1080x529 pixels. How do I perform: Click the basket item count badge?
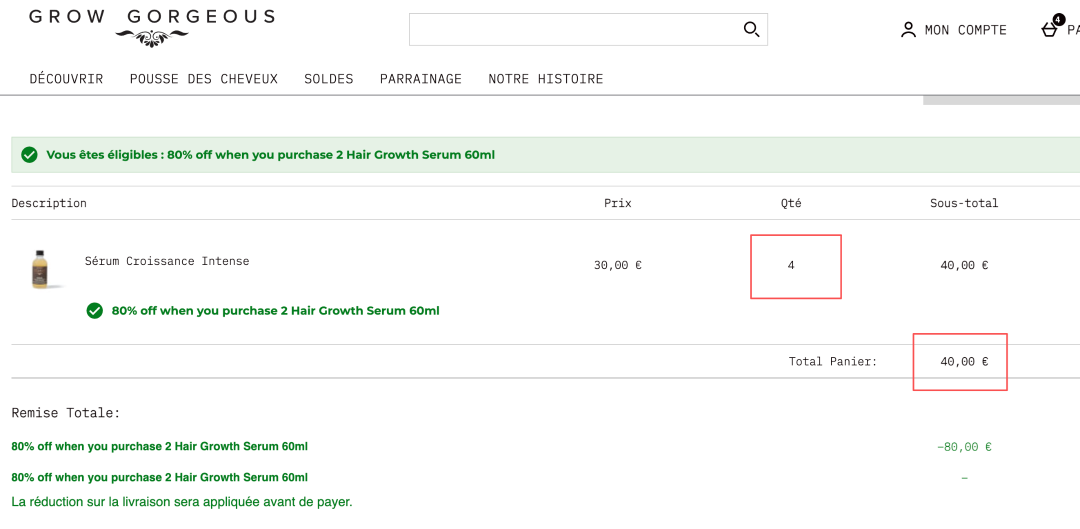pyautogui.click(x=1059, y=19)
